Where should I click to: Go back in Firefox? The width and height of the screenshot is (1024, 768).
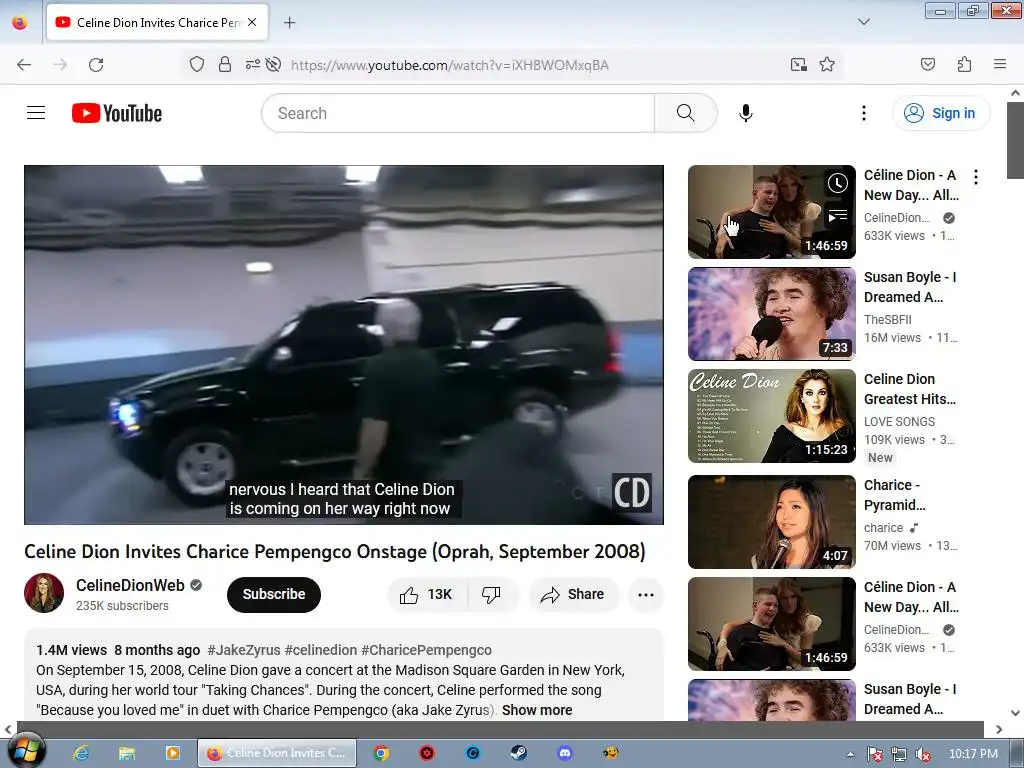pyautogui.click(x=24, y=65)
